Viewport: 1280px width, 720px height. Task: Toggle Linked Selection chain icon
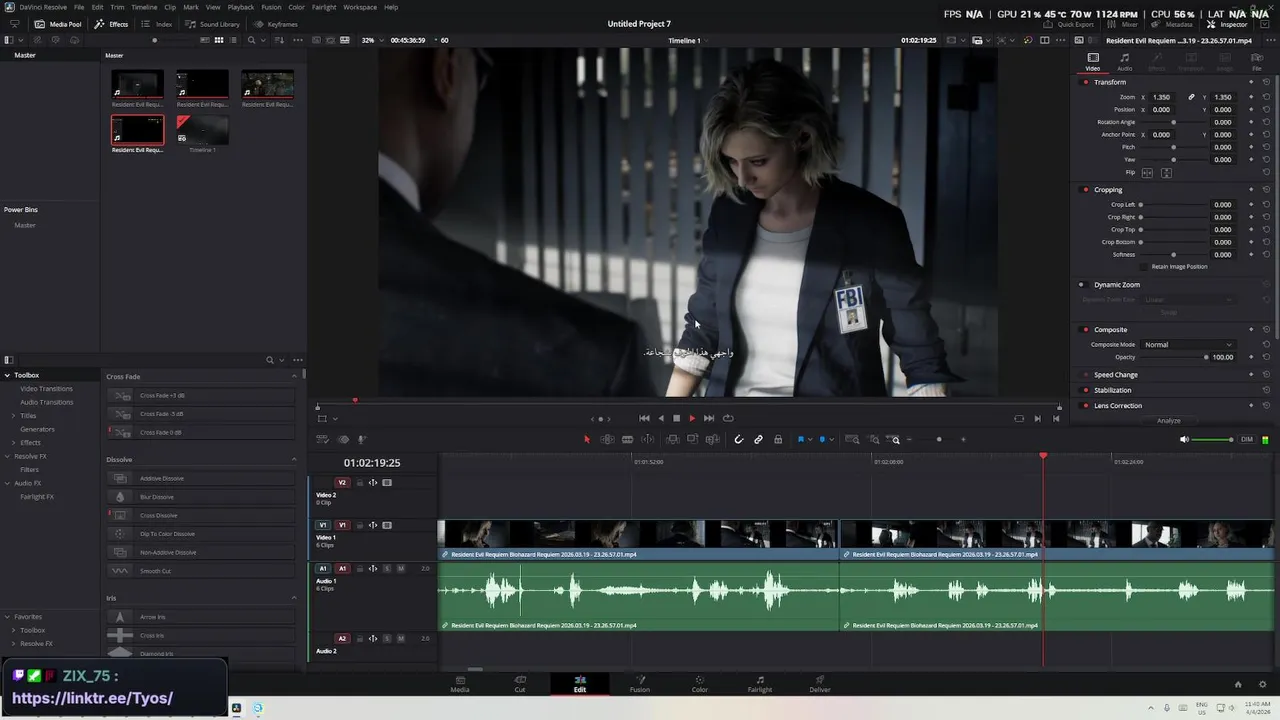(x=759, y=439)
